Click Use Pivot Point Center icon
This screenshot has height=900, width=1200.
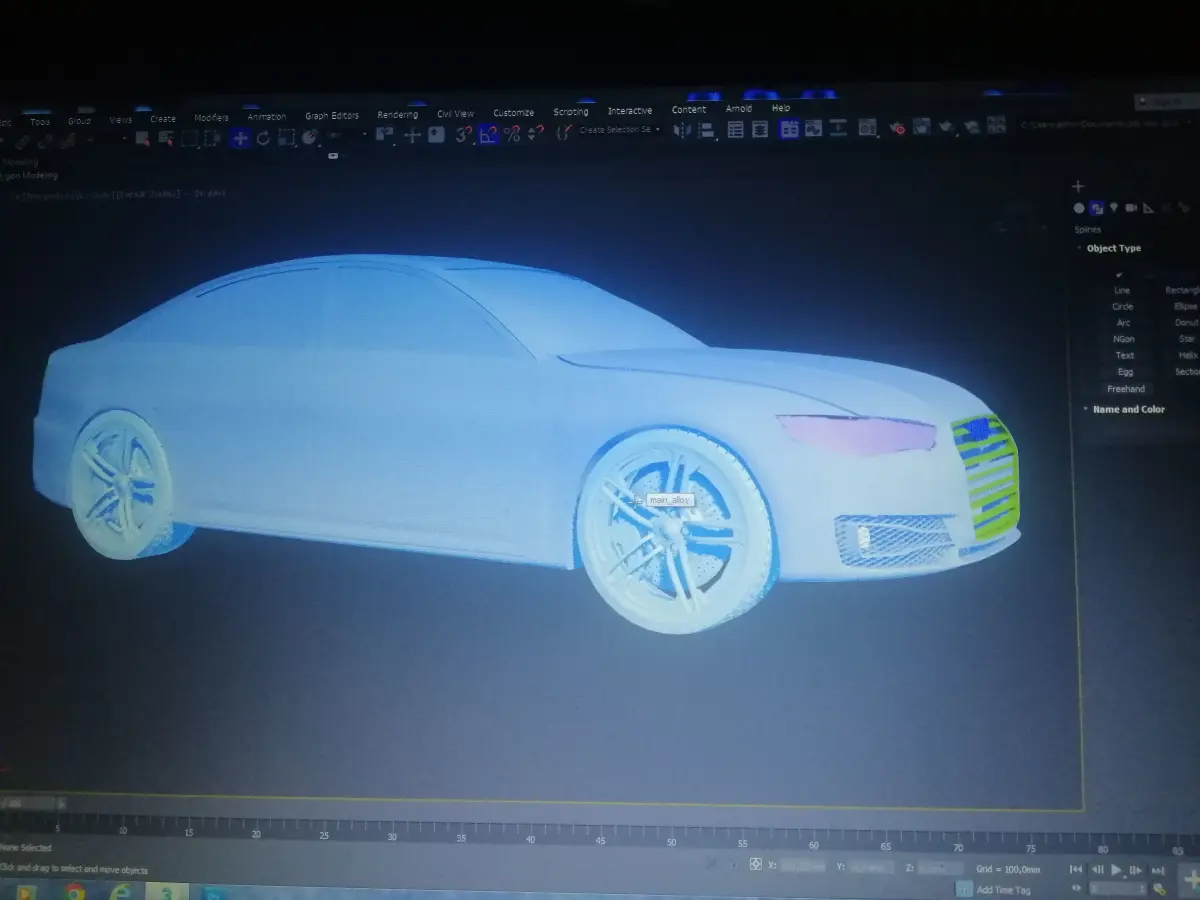[x=385, y=134]
